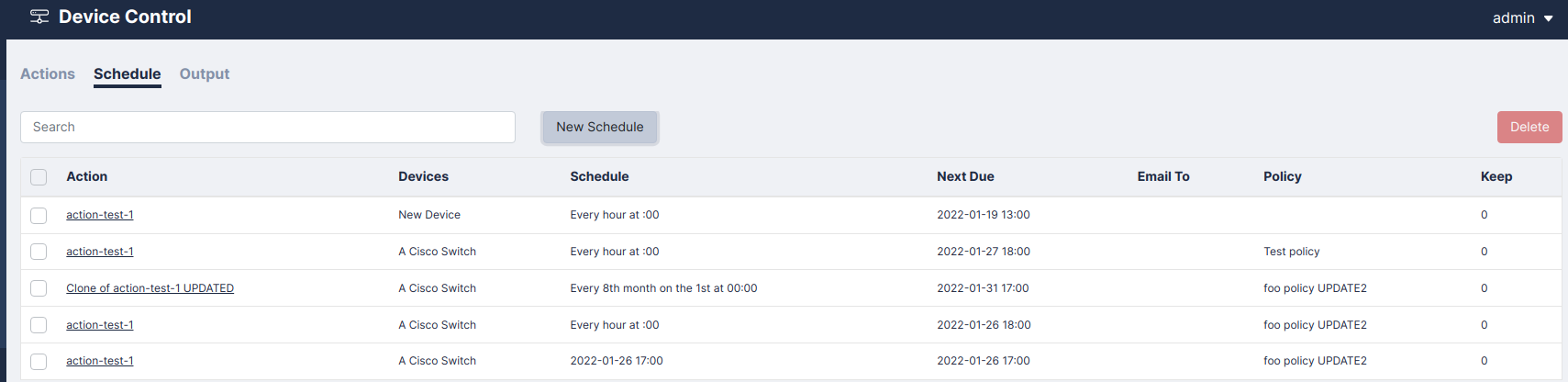The width and height of the screenshot is (1568, 382).
Task: Select the Clone of action-test-1 UPDATED checkbox
Action: pos(39,288)
